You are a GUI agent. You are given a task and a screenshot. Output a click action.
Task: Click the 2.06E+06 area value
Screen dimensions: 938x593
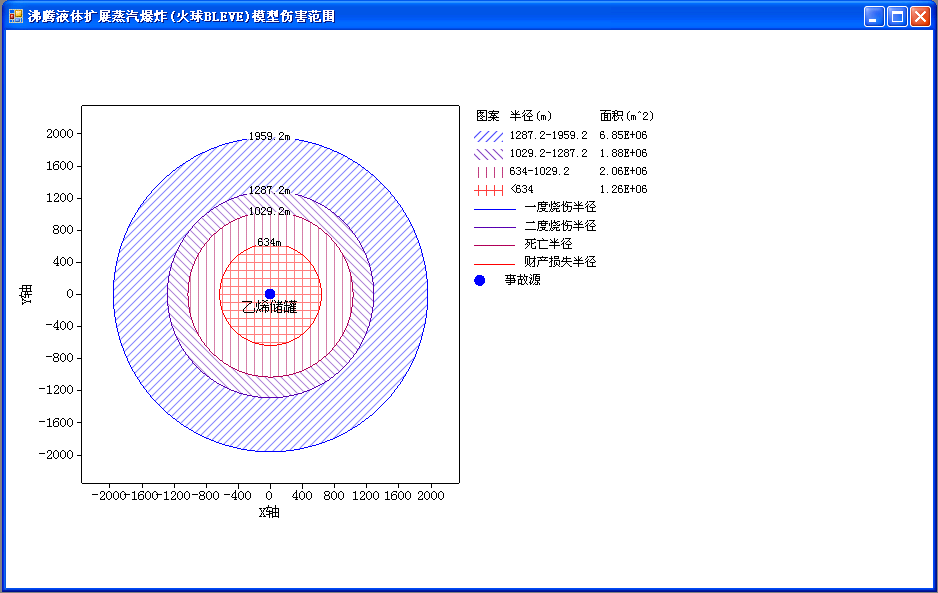tap(623, 171)
